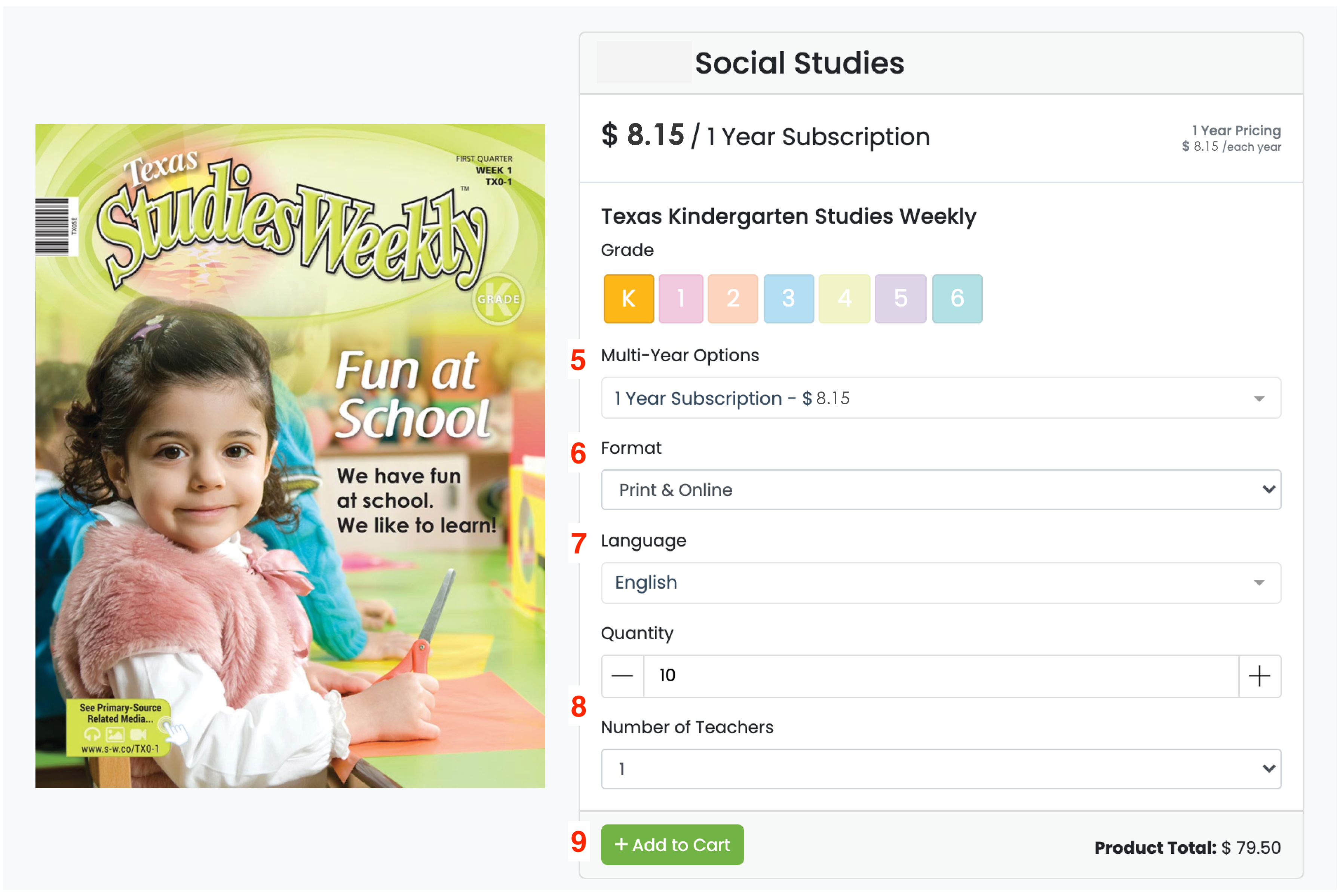Screen dimensions: 1340x896
Task: Choose grade 1 pink tile
Action: coord(681,298)
